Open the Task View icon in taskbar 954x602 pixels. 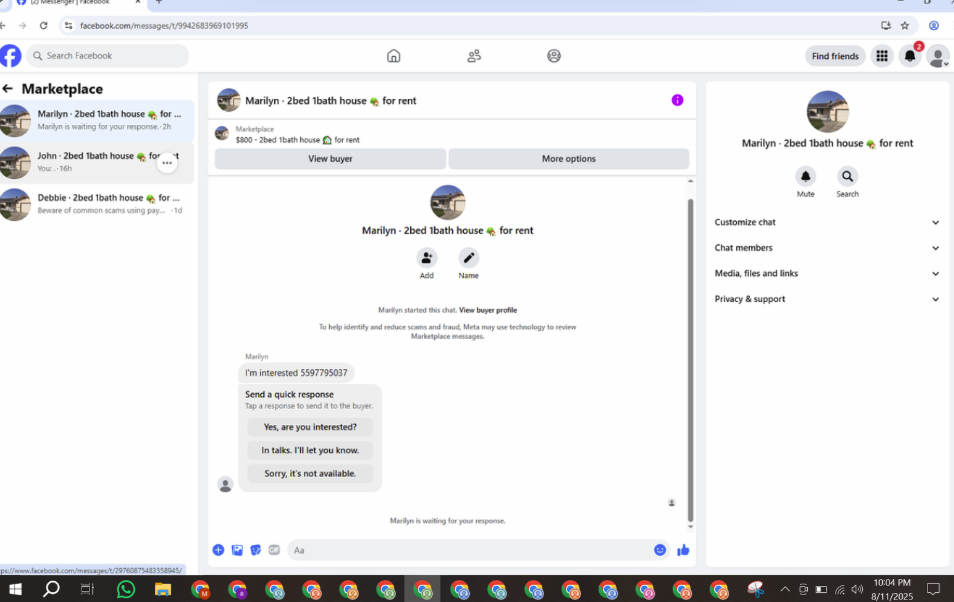pyautogui.click(x=88, y=589)
